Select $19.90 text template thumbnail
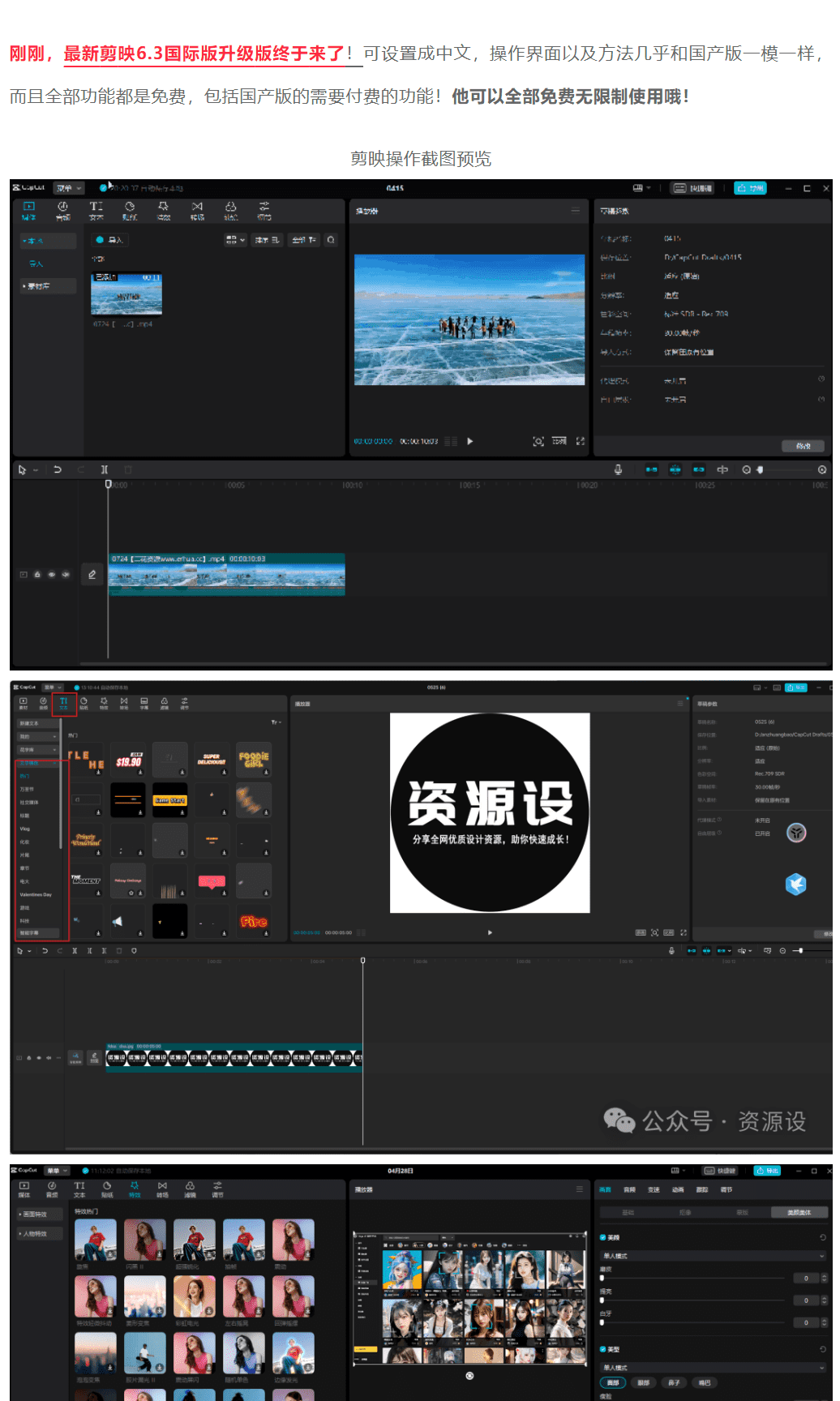The height and width of the screenshot is (1401, 840). click(x=129, y=760)
